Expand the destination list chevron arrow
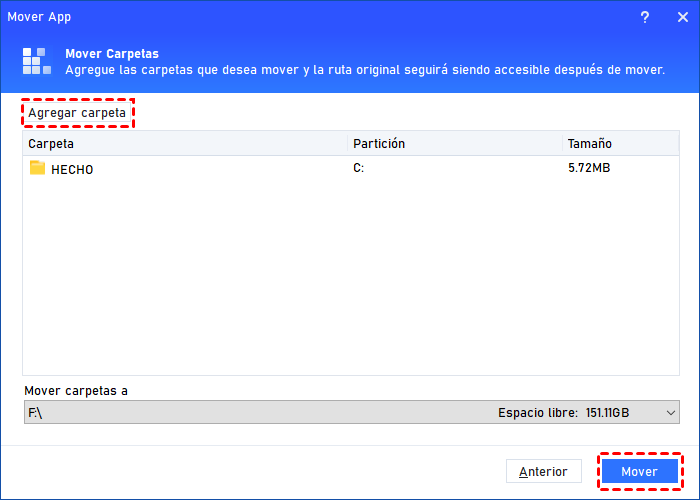This screenshot has width=700, height=500. (669, 412)
